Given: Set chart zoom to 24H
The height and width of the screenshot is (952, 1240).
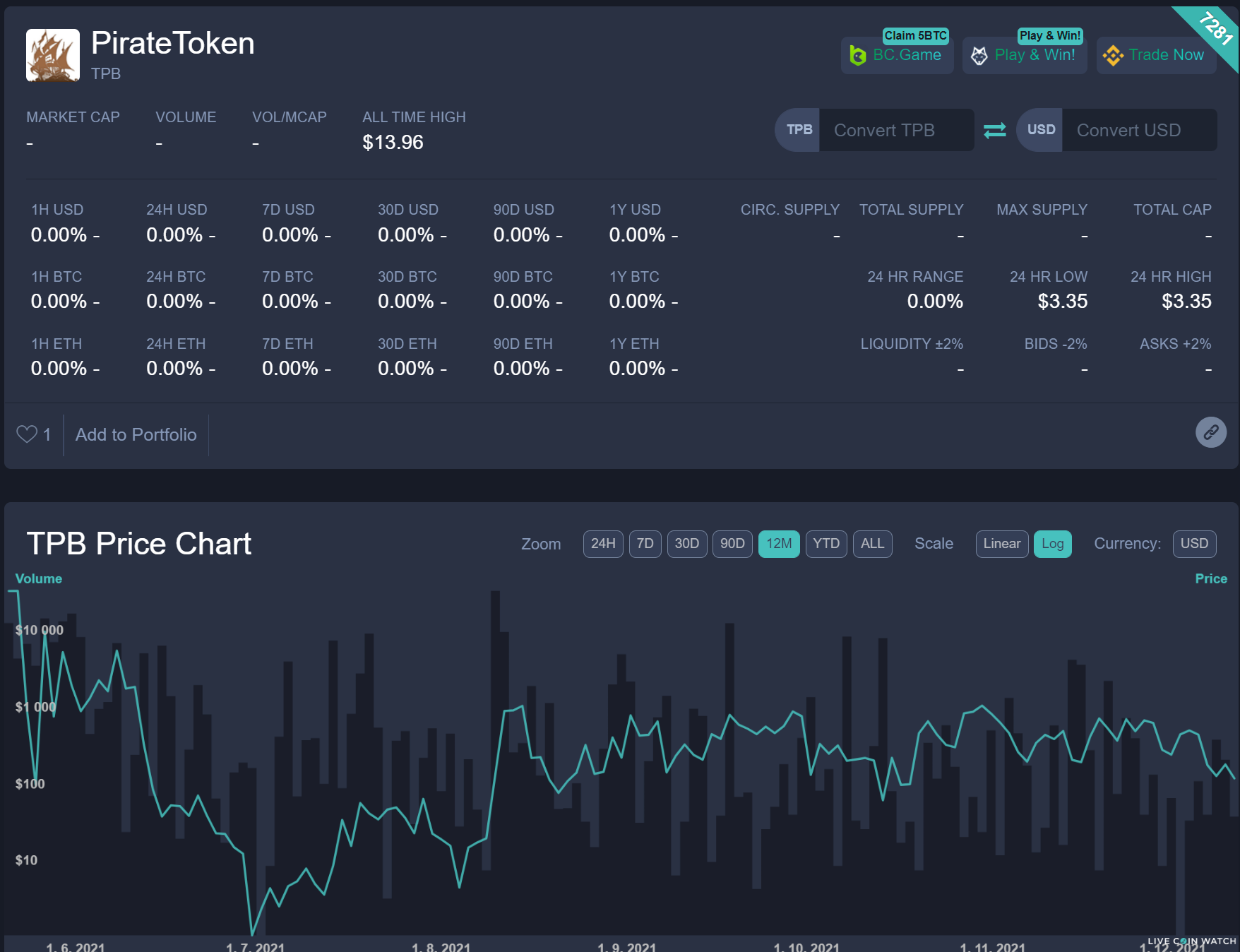Looking at the screenshot, I should (x=603, y=544).
